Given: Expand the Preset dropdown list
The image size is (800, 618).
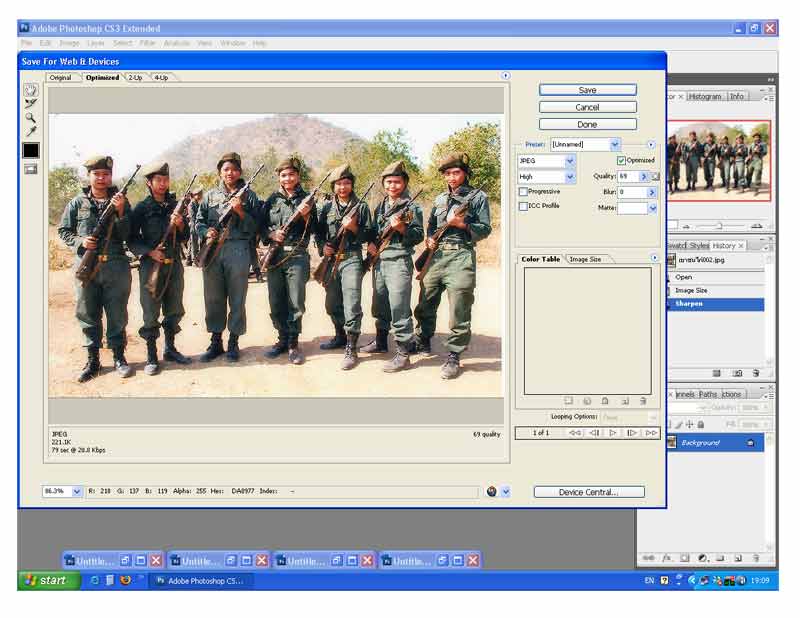Looking at the screenshot, I should (x=615, y=144).
